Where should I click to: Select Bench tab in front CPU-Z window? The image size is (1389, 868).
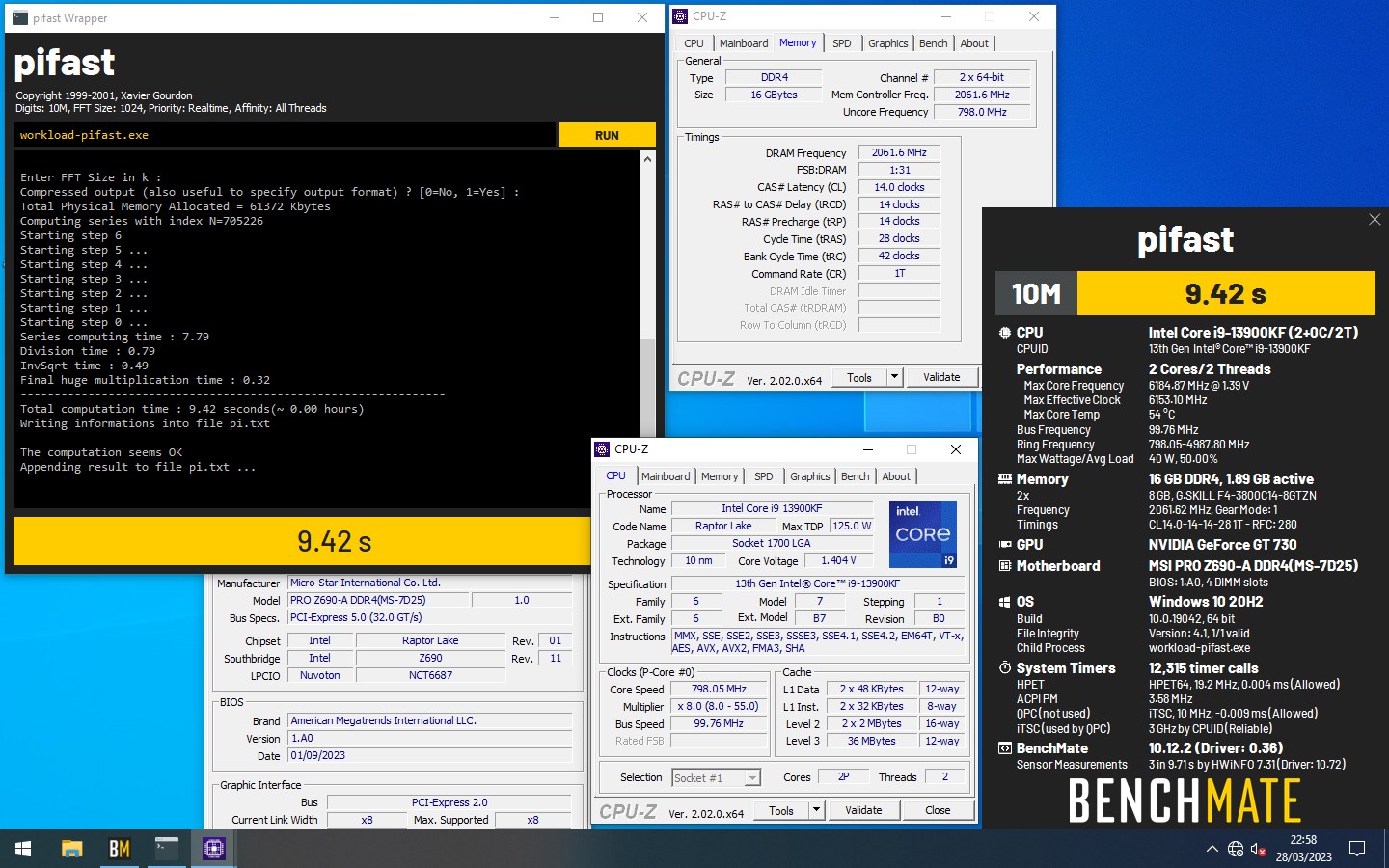click(855, 476)
